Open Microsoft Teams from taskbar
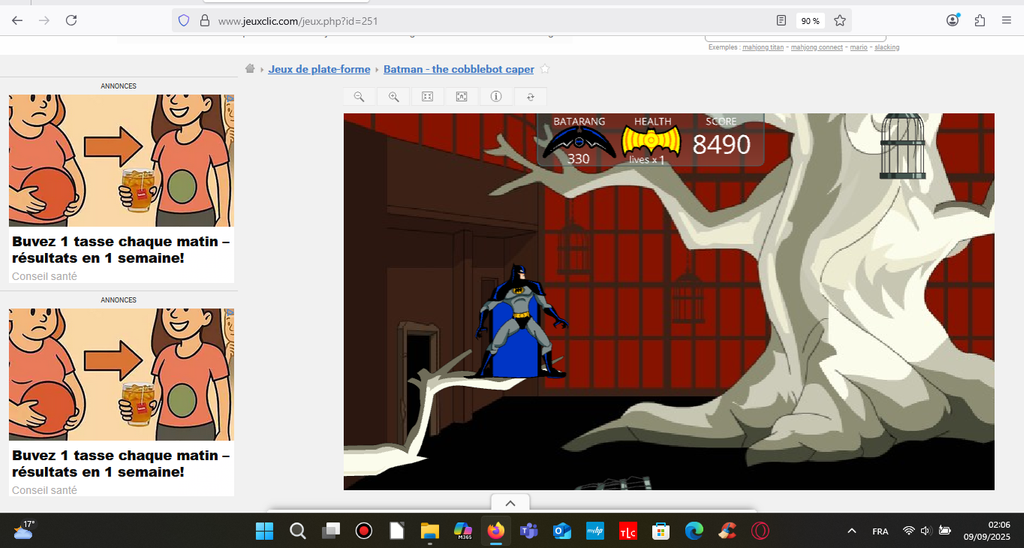Viewport: 1024px width, 548px height. point(528,531)
